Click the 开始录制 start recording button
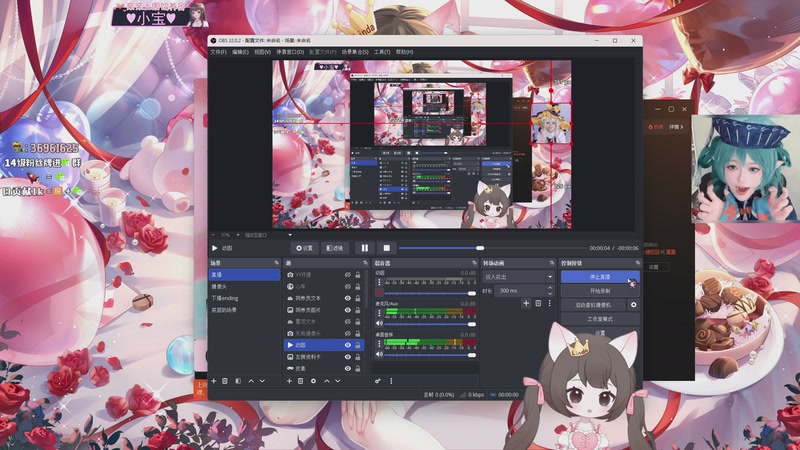This screenshot has width=800, height=450. (600, 291)
